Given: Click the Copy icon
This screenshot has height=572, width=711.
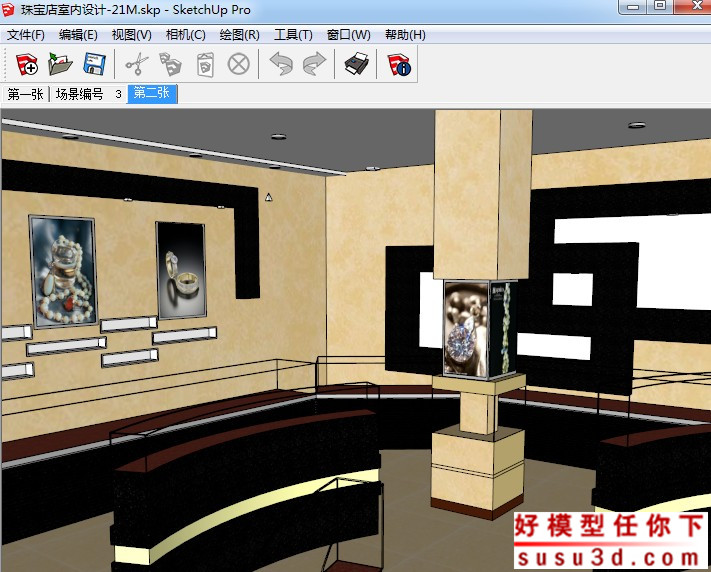Looking at the screenshot, I should pyautogui.click(x=170, y=64).
